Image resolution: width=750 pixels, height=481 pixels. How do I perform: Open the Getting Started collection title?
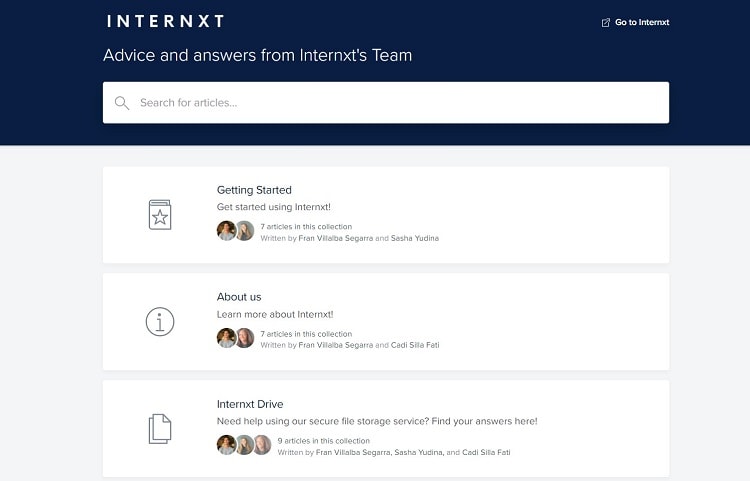pos(254,190)
